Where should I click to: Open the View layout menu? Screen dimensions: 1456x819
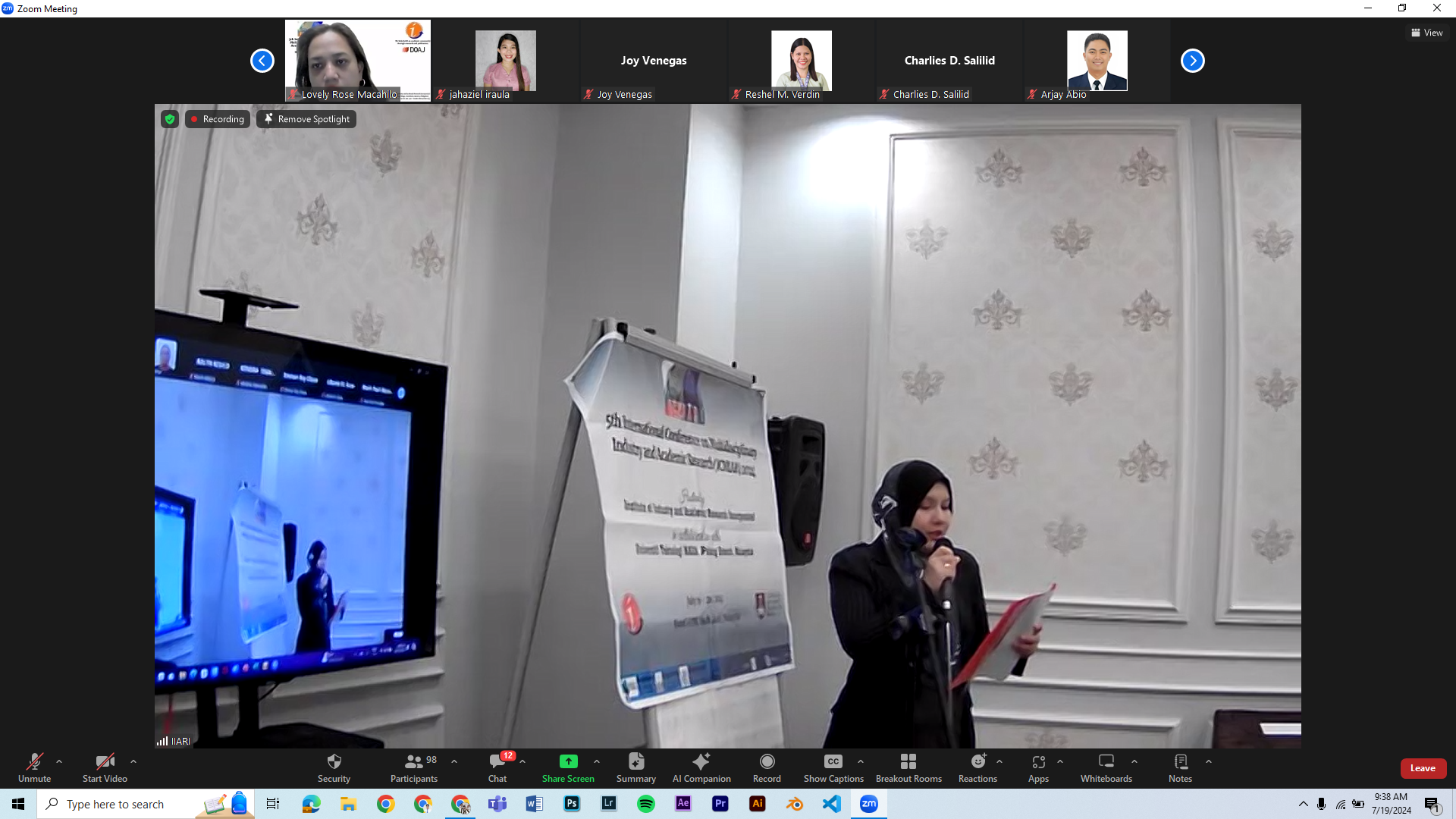click(1427, 33)
